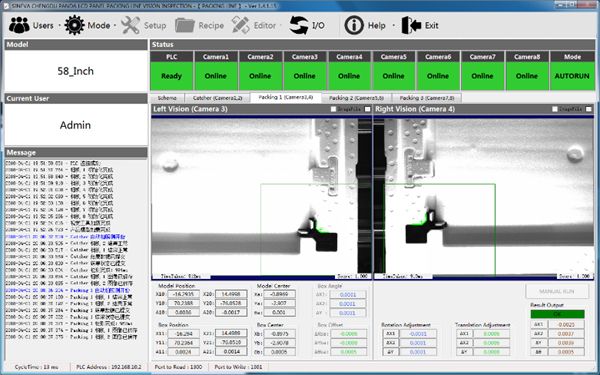Click the Model Position X10 field
The image size is (600, 375).
(x=183, y=294)
